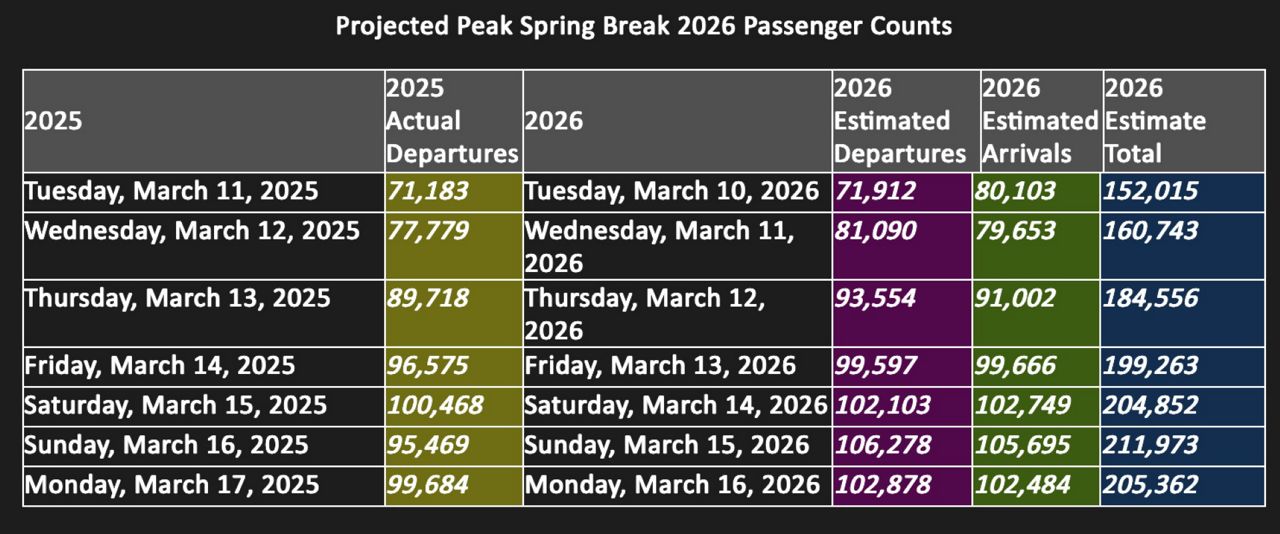The image size is (1280, 534).
Task: Select the 'Friday, March 14, 2025' row label
Action: click(160, 365)
